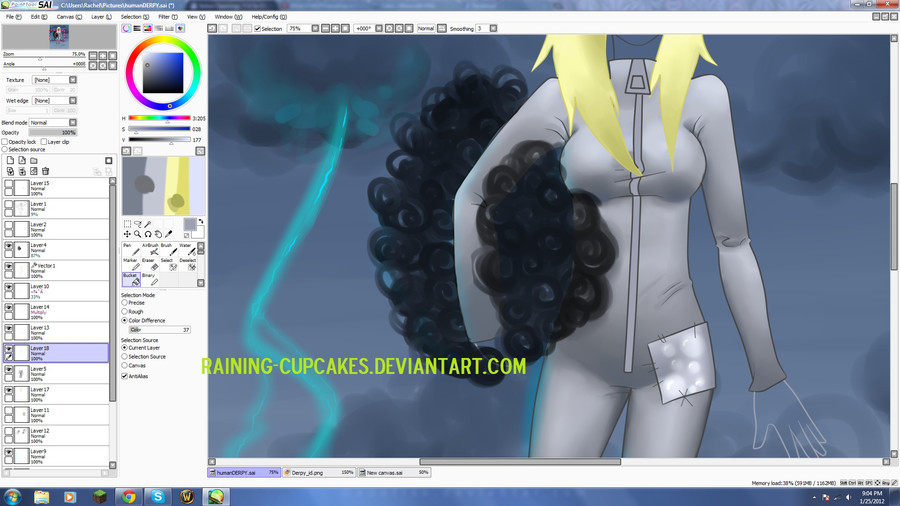Adjust the Hue slider

point(159,118)
